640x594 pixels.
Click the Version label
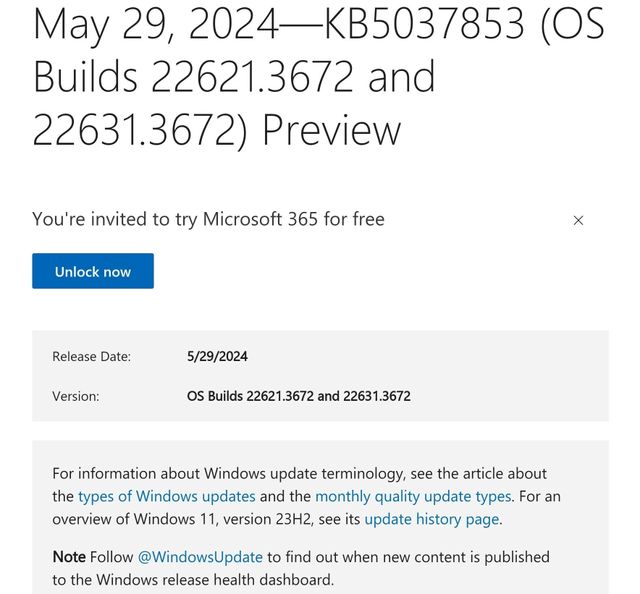76,396
